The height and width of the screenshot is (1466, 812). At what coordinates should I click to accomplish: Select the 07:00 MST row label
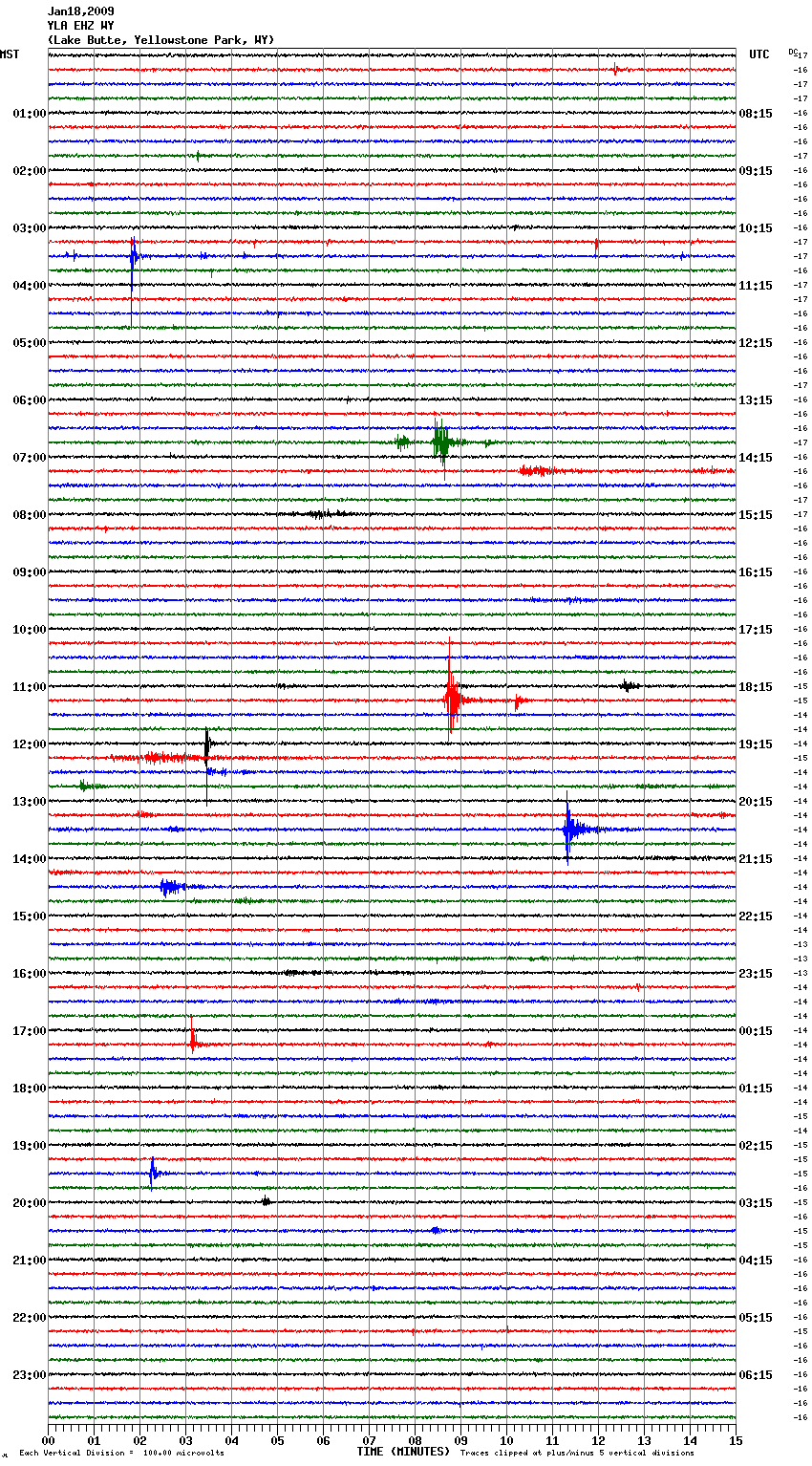pos(29,458)
